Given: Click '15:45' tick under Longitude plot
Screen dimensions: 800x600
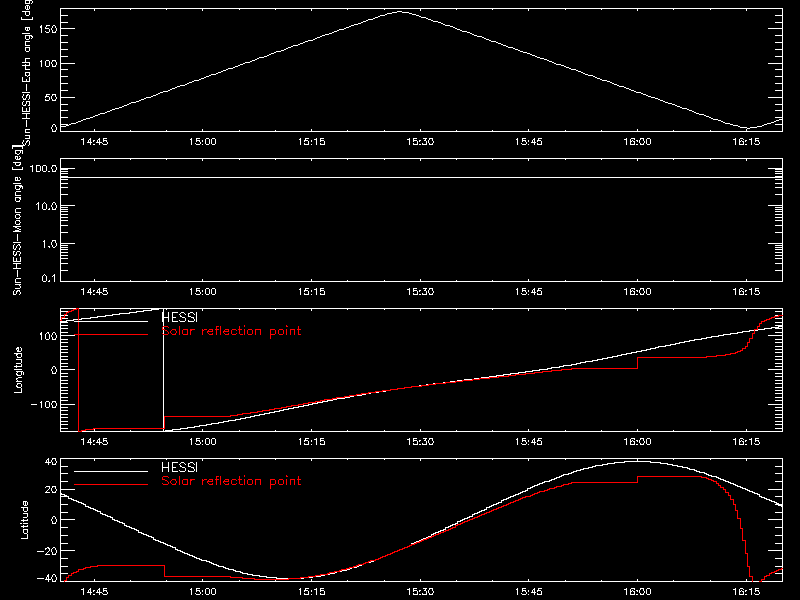Looking at the screenshot, I should point(529,441).
